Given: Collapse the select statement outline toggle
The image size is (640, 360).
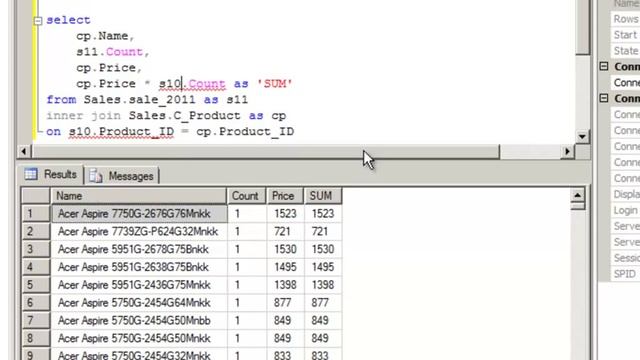Looking at the screenshot, I should pos(38,20).
